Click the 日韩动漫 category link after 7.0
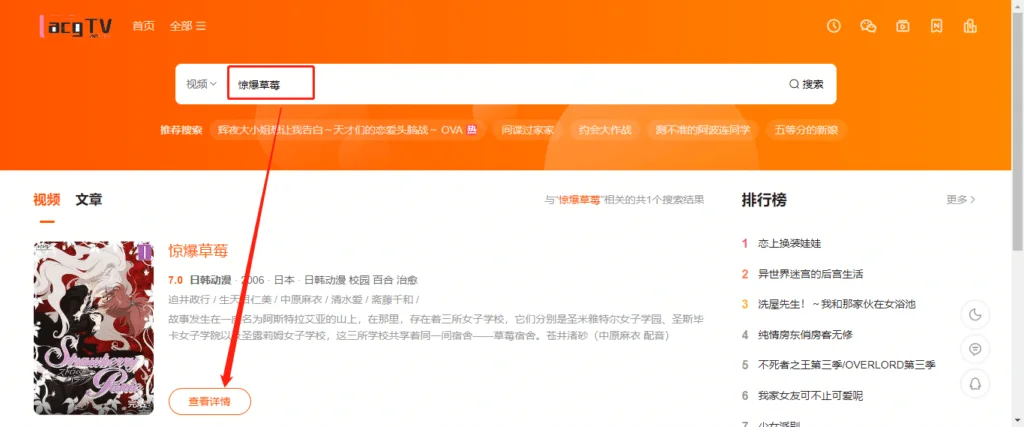 [210, 280]
